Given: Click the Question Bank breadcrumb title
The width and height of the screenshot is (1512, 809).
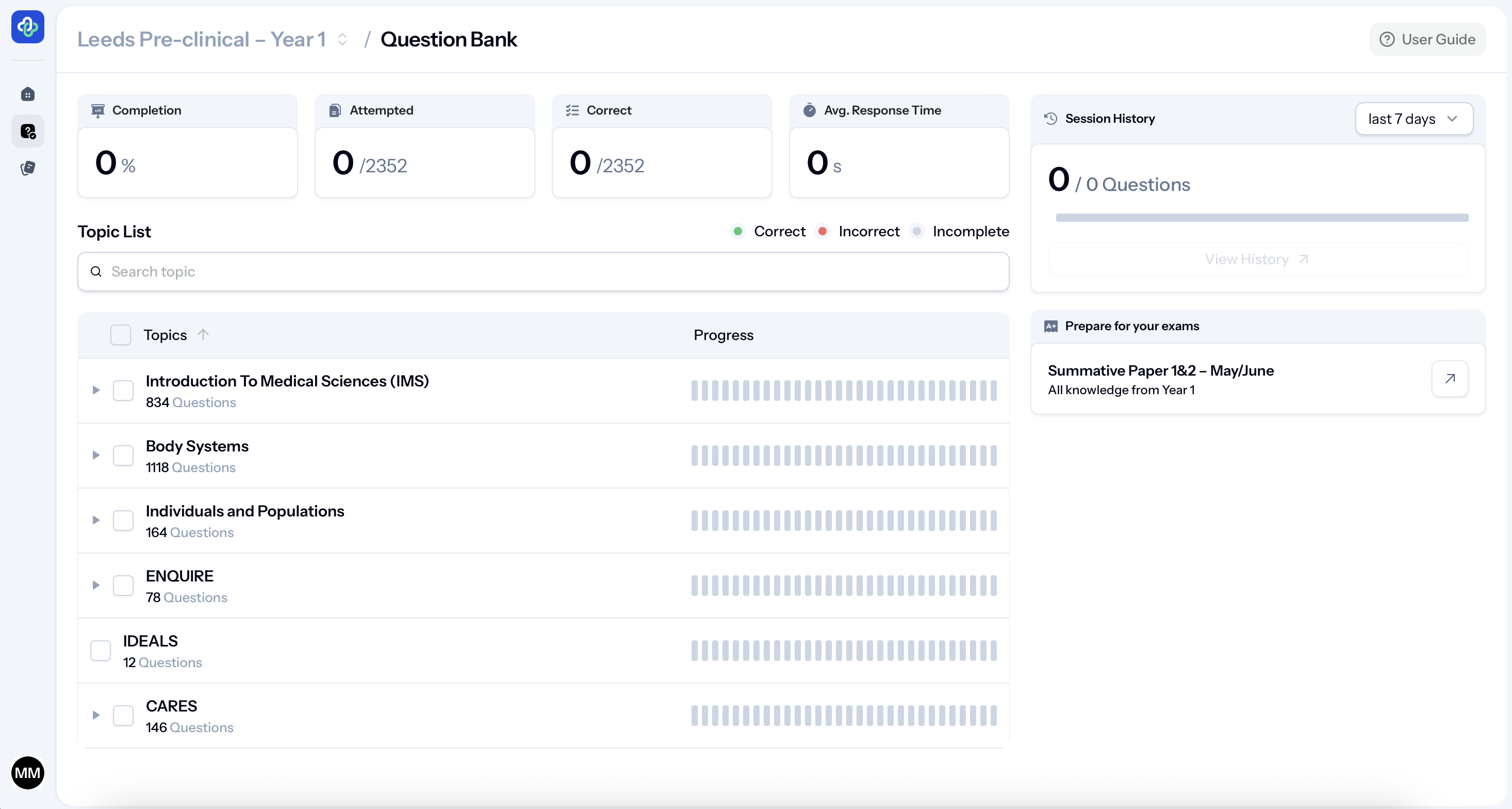Looking at the screenshot, I should click(x=449, y=39).
